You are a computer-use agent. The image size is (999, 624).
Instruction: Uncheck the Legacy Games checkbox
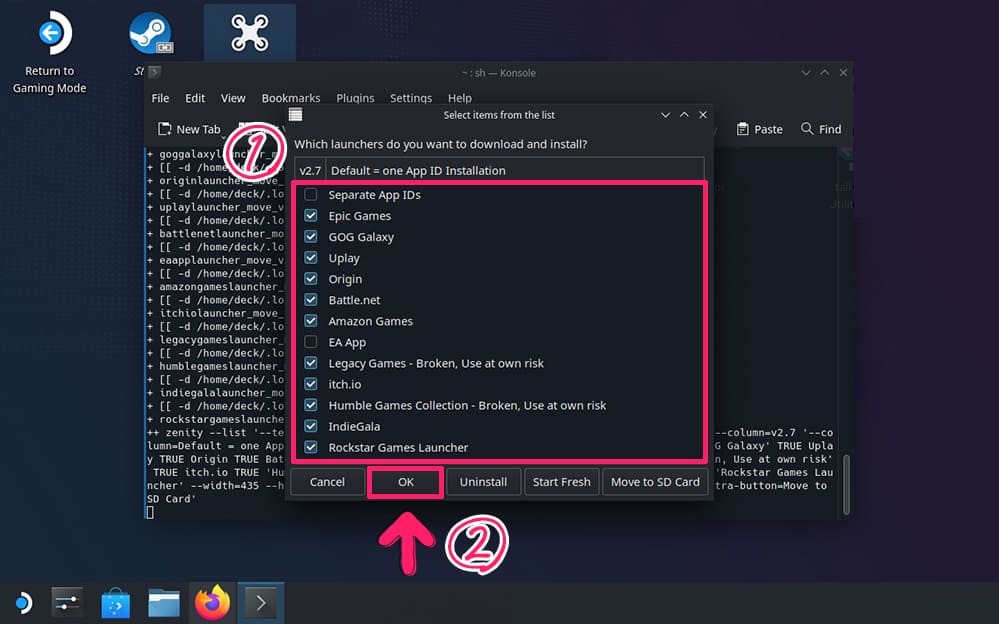point(311,363)
